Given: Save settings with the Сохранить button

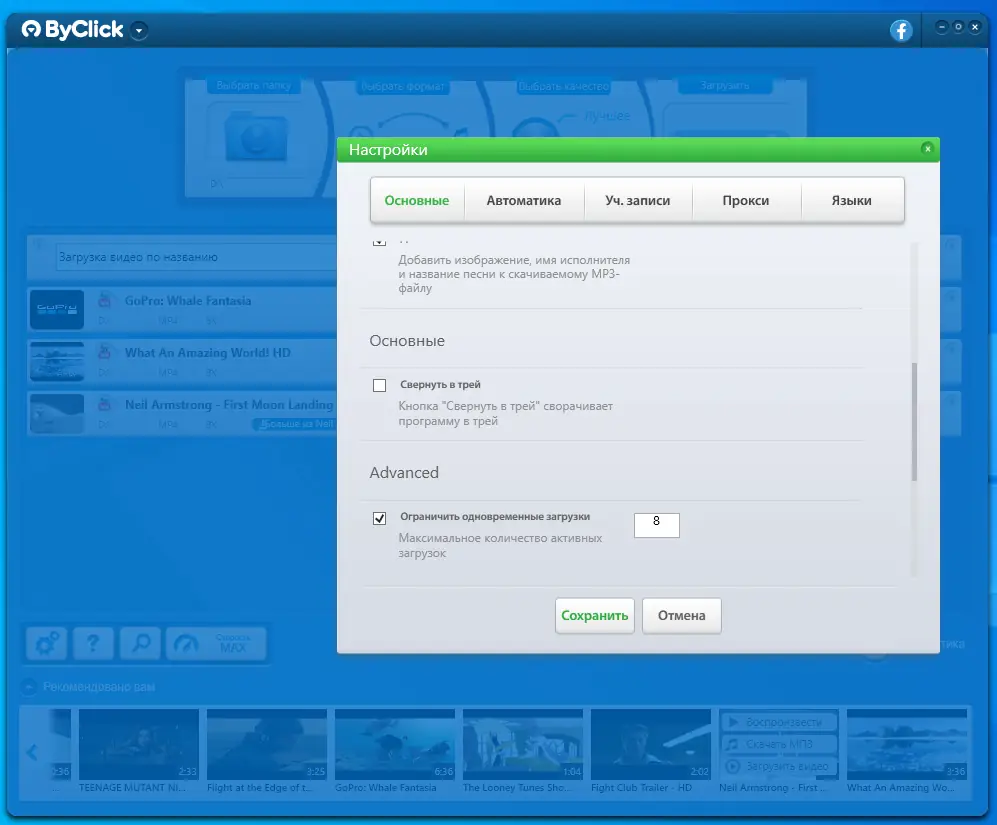Looking at the screenshot, I should tap(595, 616).
